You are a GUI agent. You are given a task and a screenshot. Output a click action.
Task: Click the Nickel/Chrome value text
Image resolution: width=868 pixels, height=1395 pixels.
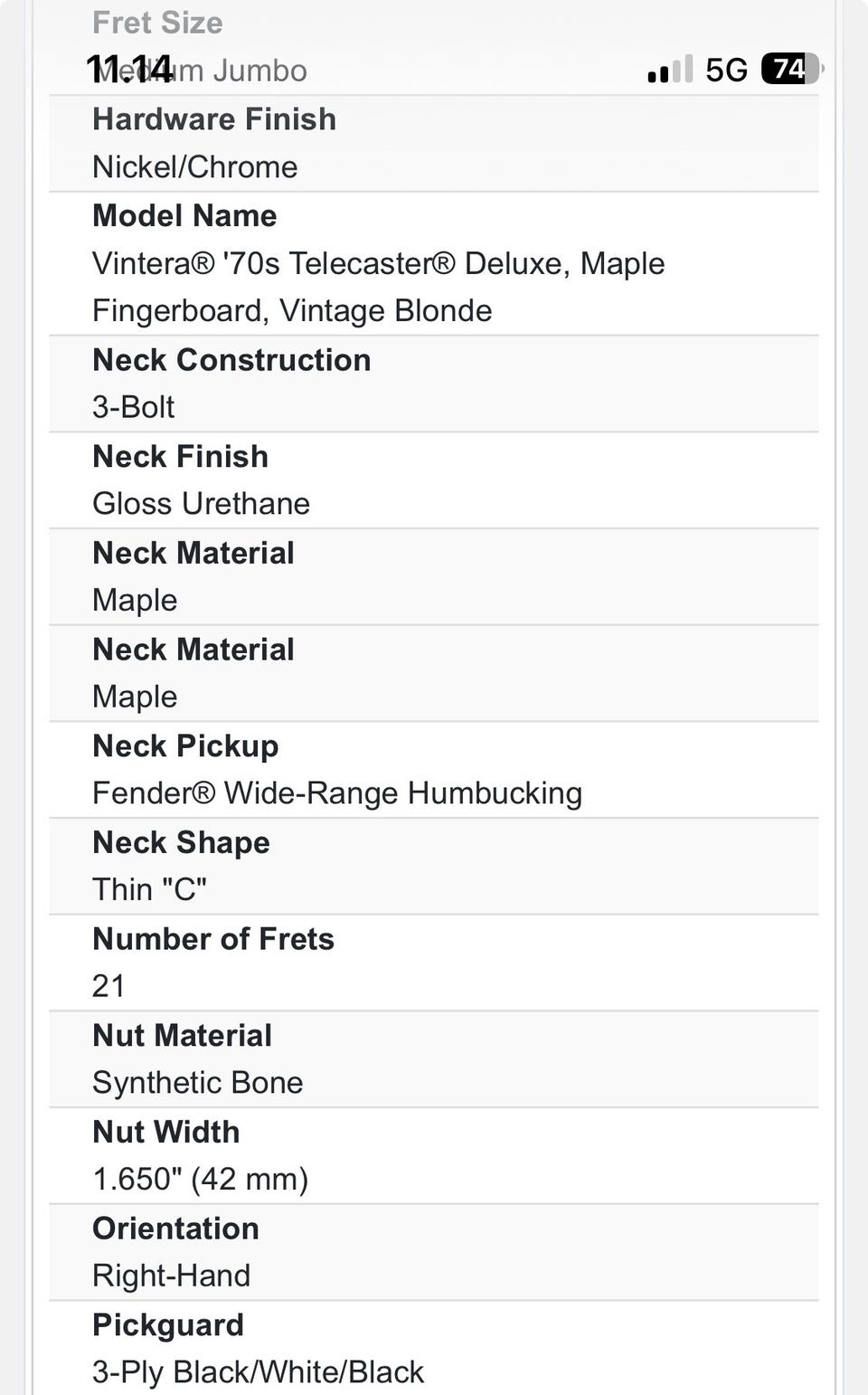[194, 167]
